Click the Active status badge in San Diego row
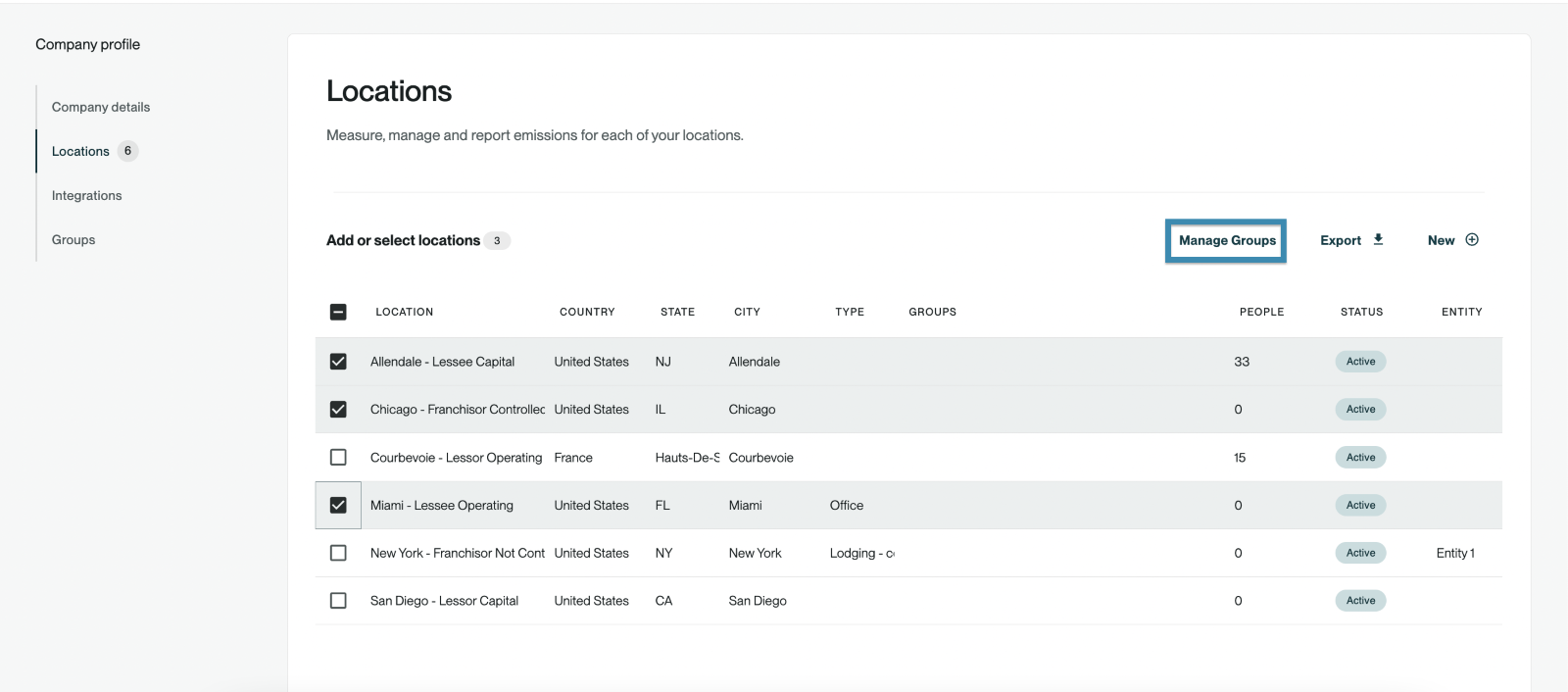This screenshot has height=692, width=1568. [x=1360, y=601]
